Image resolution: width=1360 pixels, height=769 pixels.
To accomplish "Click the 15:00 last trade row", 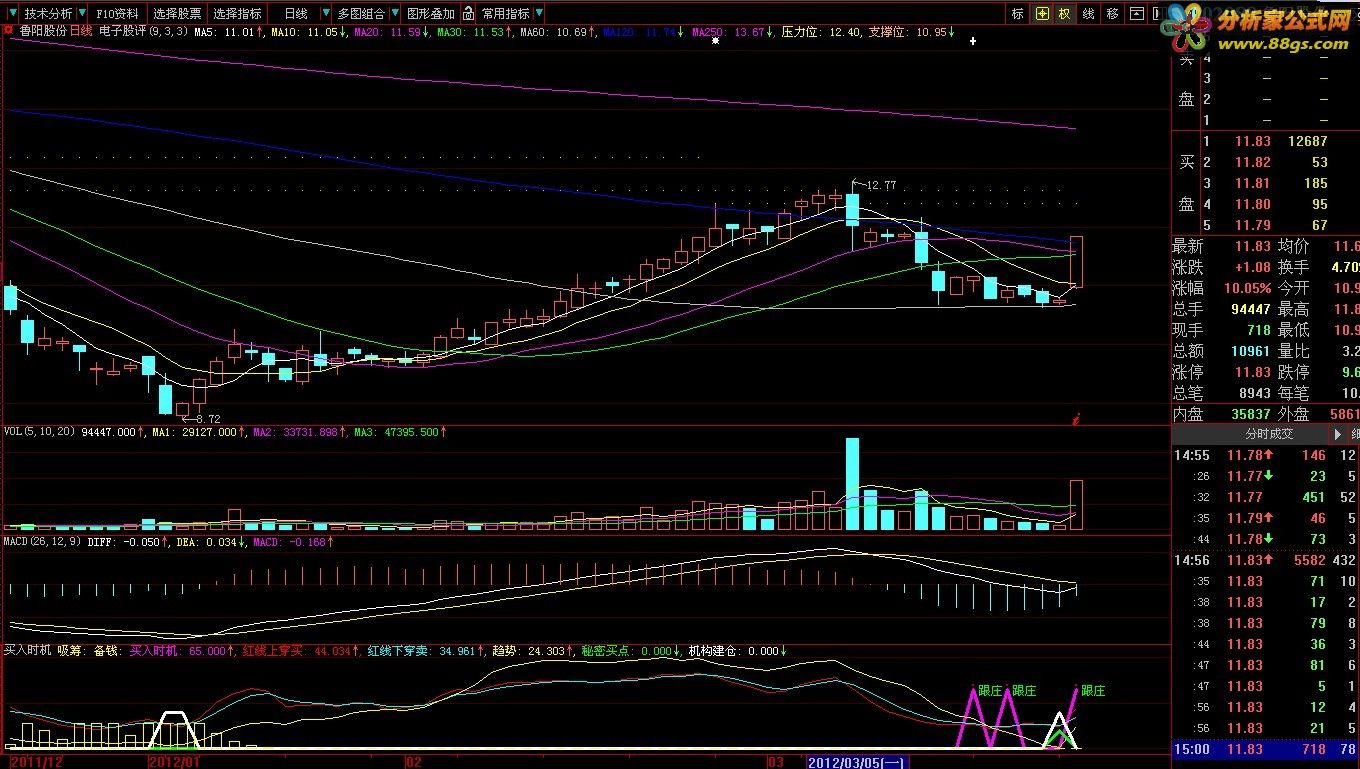I will click(x=1266, y=749).
